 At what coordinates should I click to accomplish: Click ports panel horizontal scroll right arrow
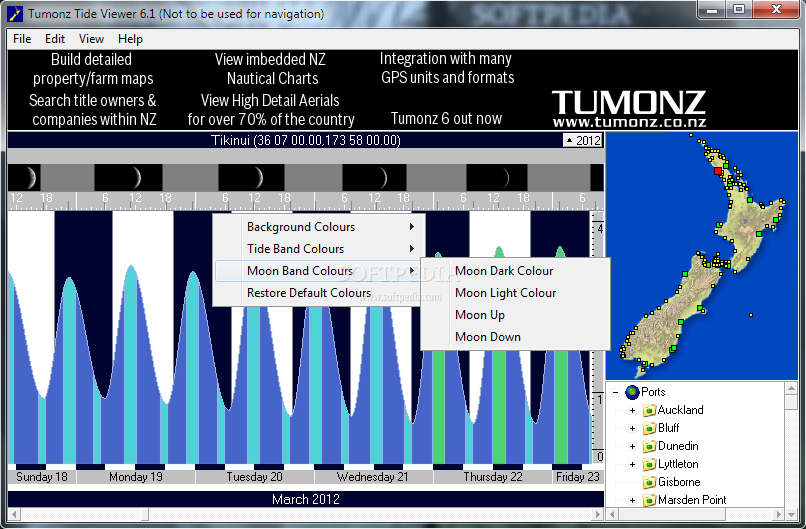coord(779,514)
